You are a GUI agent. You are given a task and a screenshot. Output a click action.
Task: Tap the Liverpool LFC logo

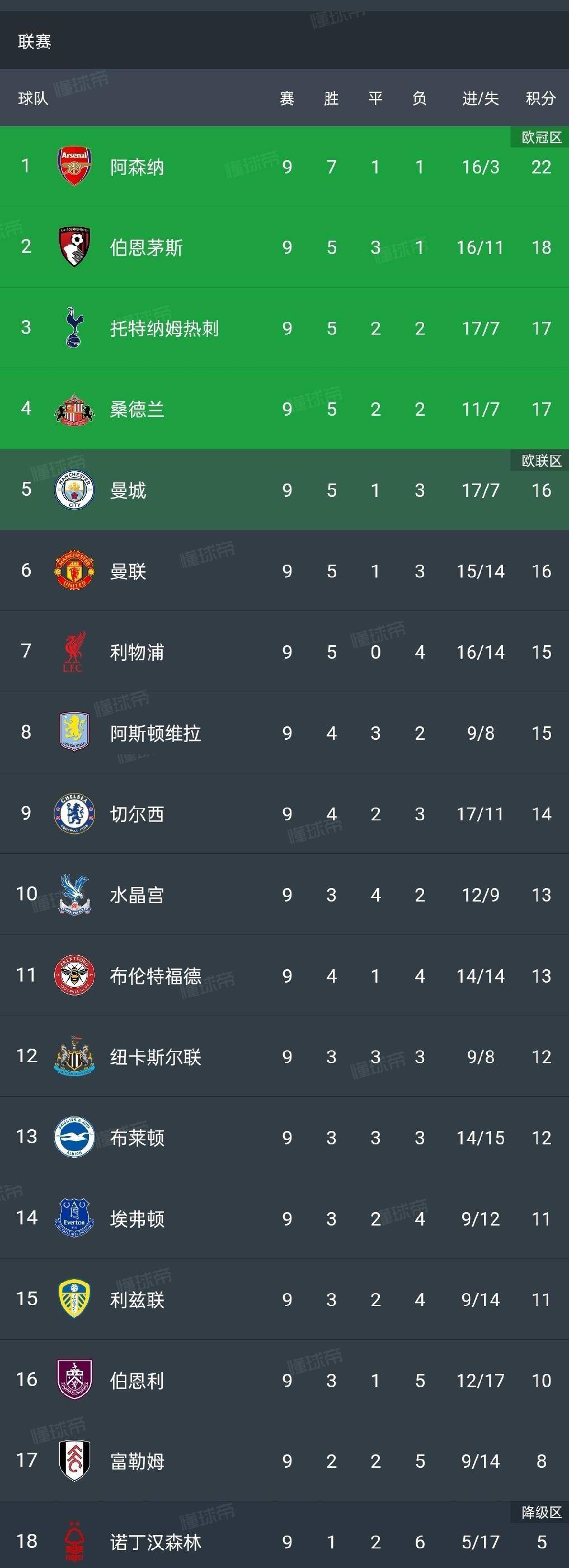(74, 652)
